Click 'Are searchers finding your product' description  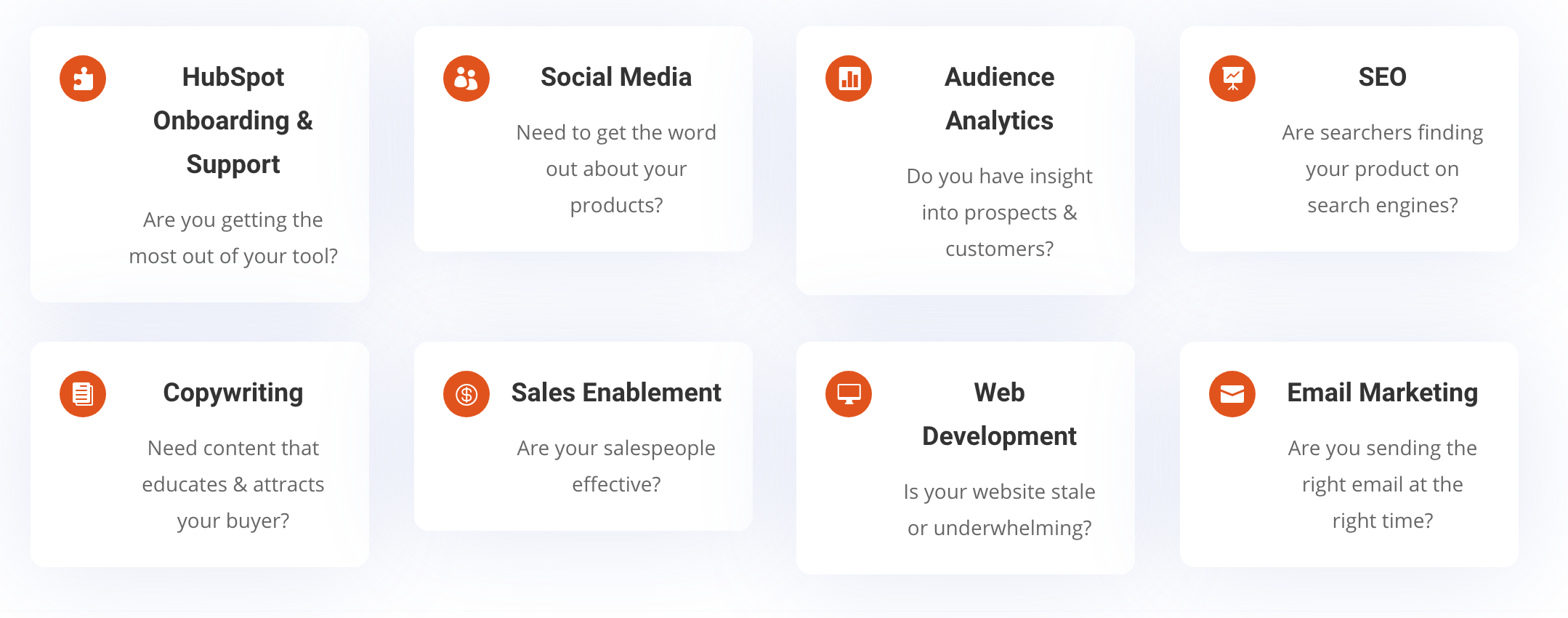1382,169
